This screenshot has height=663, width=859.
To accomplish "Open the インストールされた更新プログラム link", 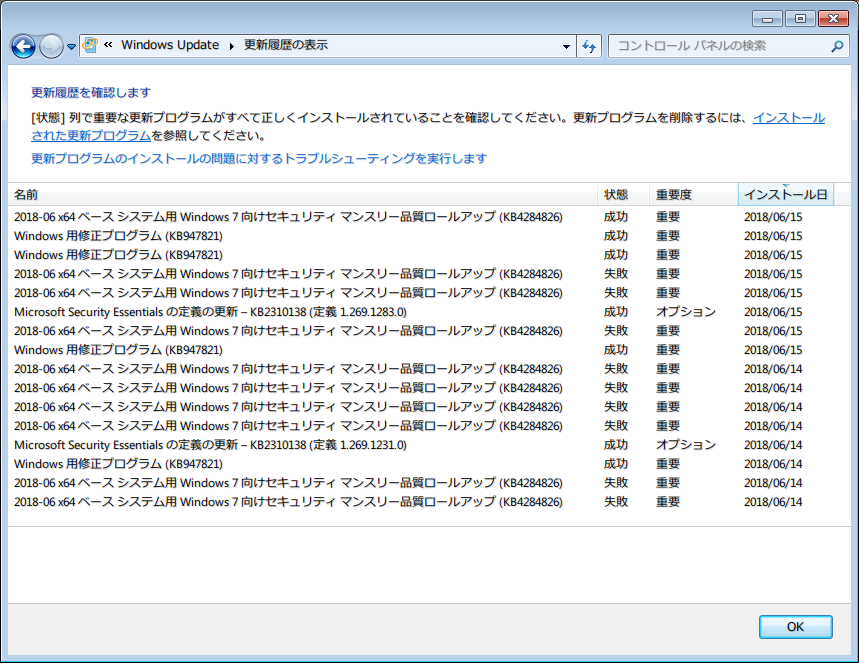I will pyautogui.click(x=788, y=118).
